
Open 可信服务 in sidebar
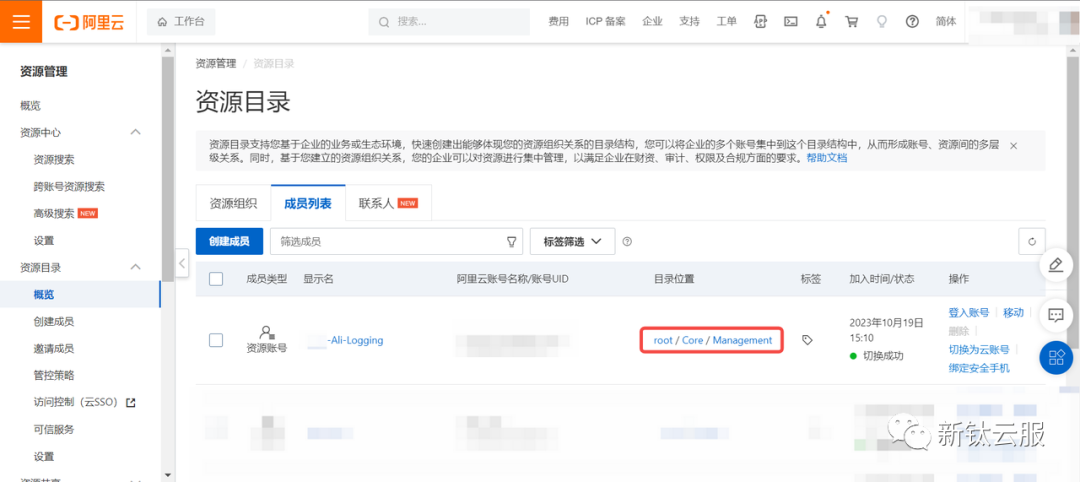tap(54, 429)
